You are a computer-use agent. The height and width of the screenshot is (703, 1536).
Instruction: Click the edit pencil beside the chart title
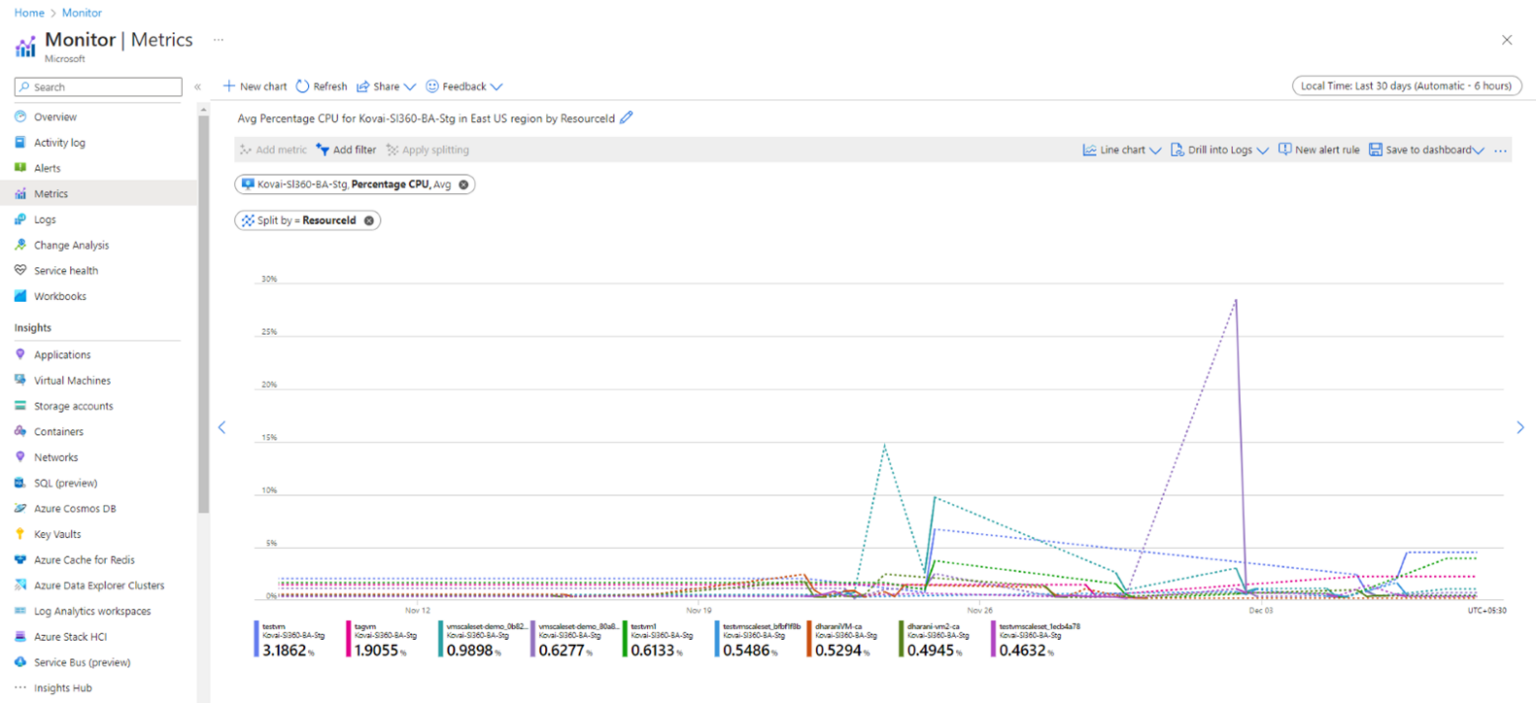[x=625, y=118]
